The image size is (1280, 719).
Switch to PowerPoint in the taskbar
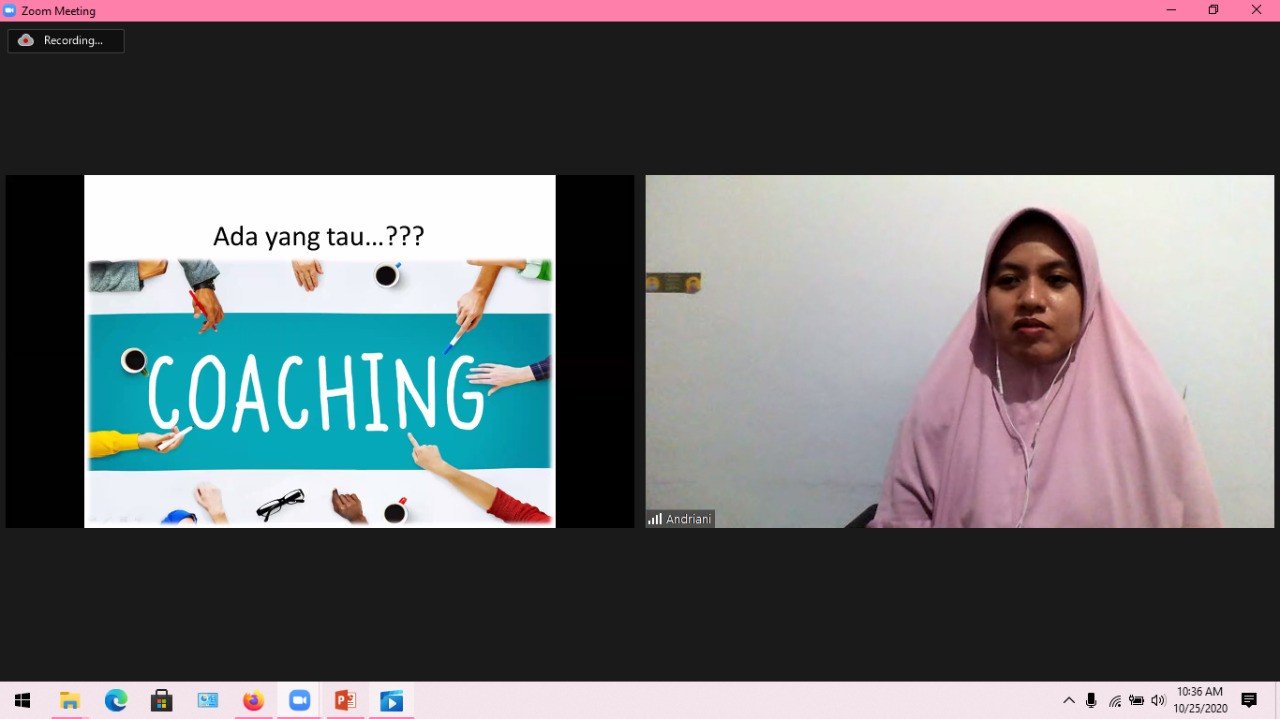346,701
